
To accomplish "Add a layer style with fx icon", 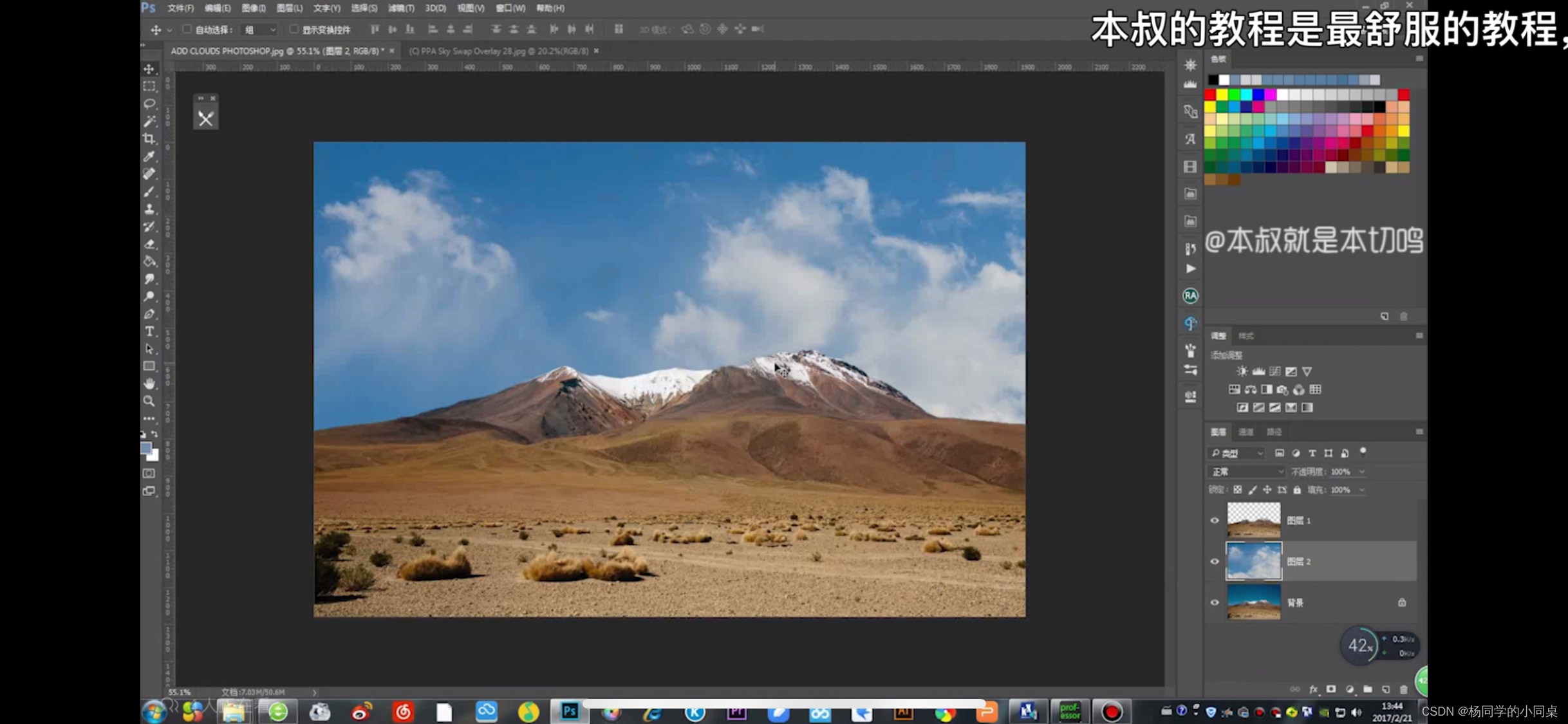I will [x=1313, y=689].
